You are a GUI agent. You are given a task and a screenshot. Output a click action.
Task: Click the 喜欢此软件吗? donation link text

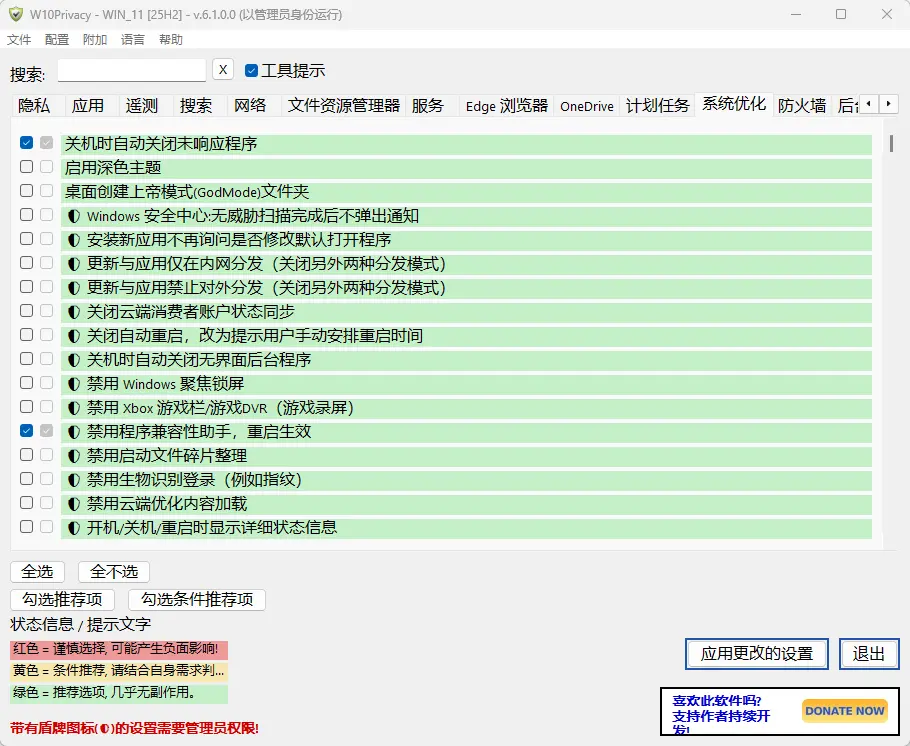tap(717, 701)
